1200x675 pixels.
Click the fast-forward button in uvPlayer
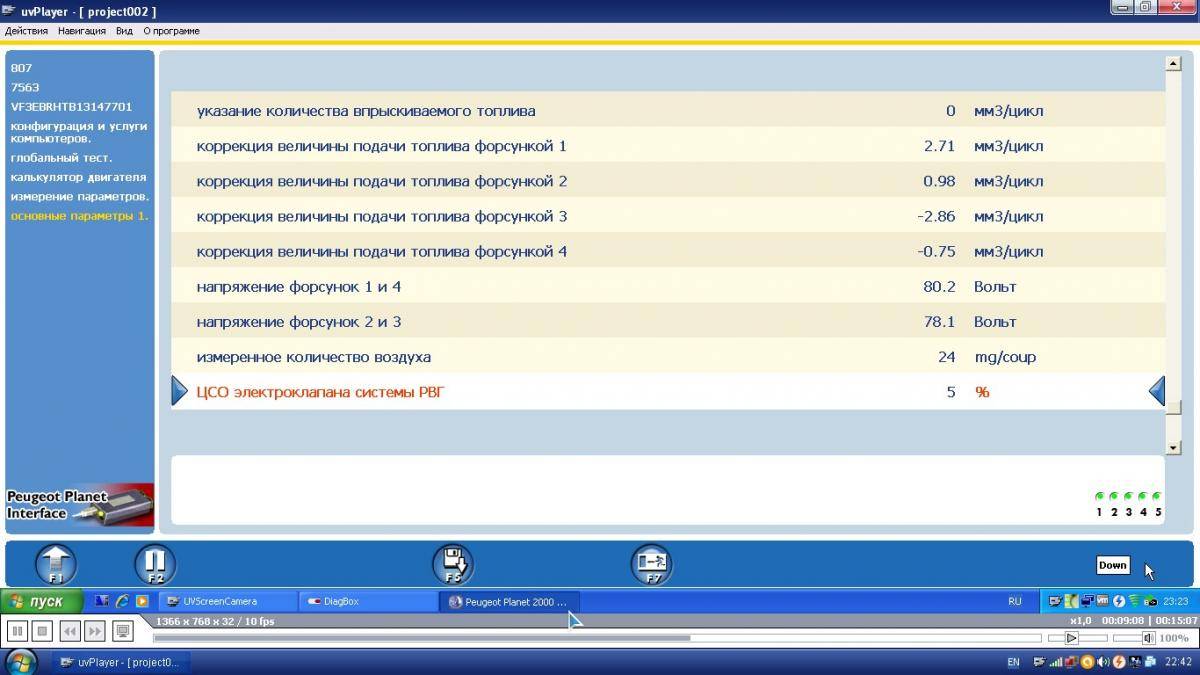coord(94,631)
